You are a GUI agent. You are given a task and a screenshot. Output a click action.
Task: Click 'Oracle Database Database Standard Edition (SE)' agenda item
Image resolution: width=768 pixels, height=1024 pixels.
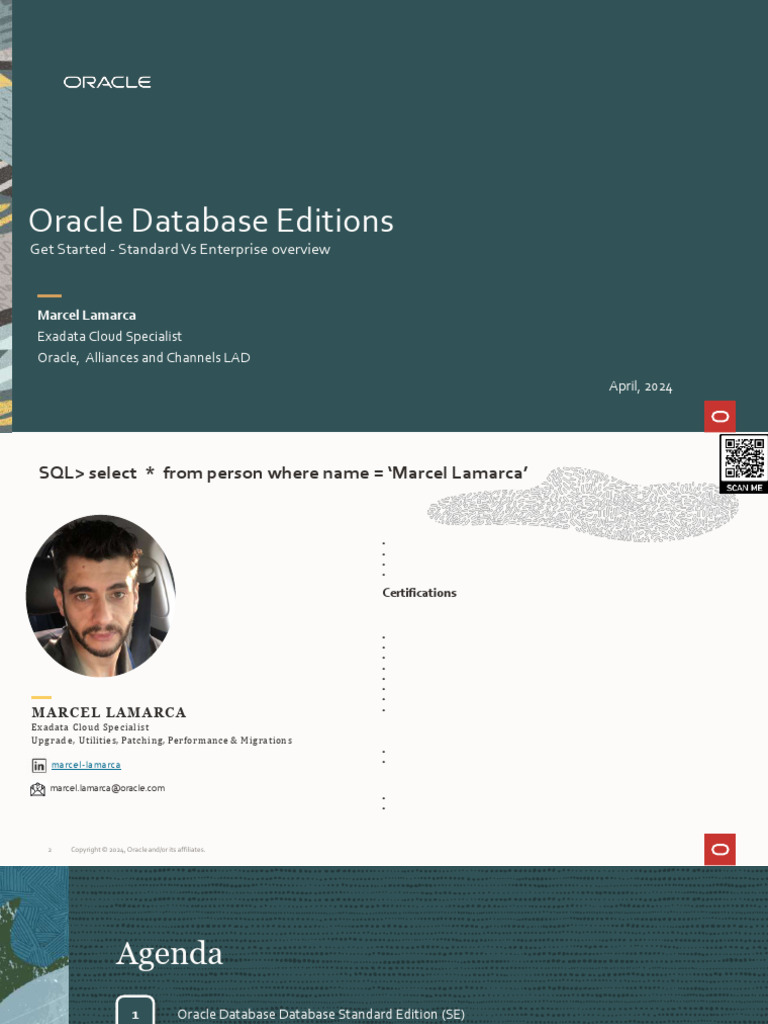(x=321, y=1014)
